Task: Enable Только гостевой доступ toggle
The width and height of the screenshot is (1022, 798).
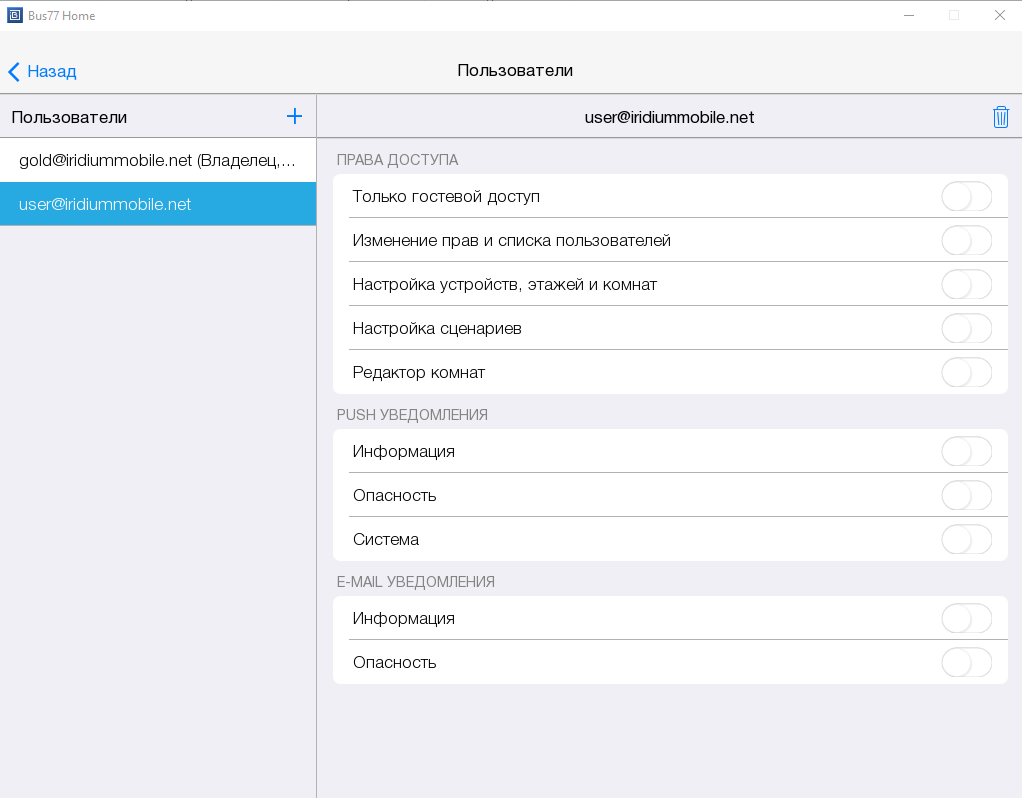Action: 966,197
